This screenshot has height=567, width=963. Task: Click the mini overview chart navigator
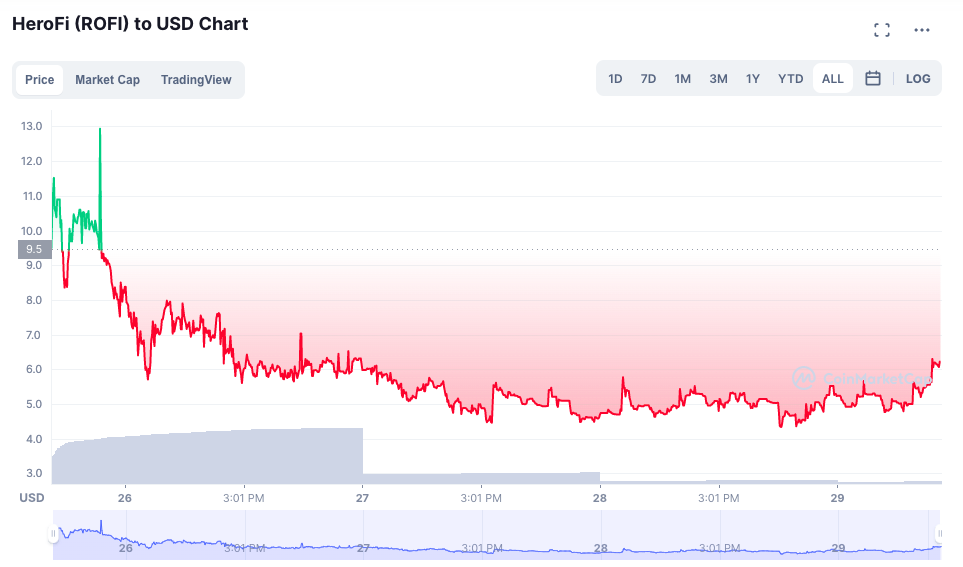[496, 534]
